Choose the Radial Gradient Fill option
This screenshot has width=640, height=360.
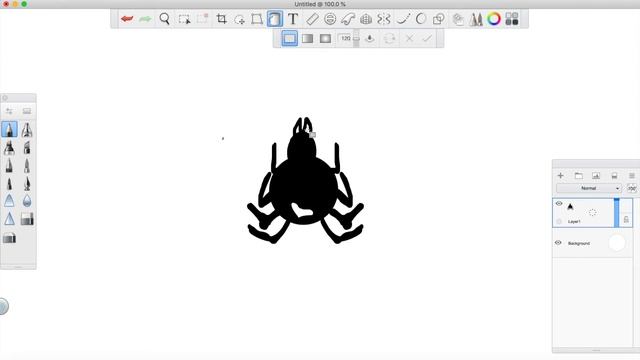pyautogui.click(x=325, y=38)
